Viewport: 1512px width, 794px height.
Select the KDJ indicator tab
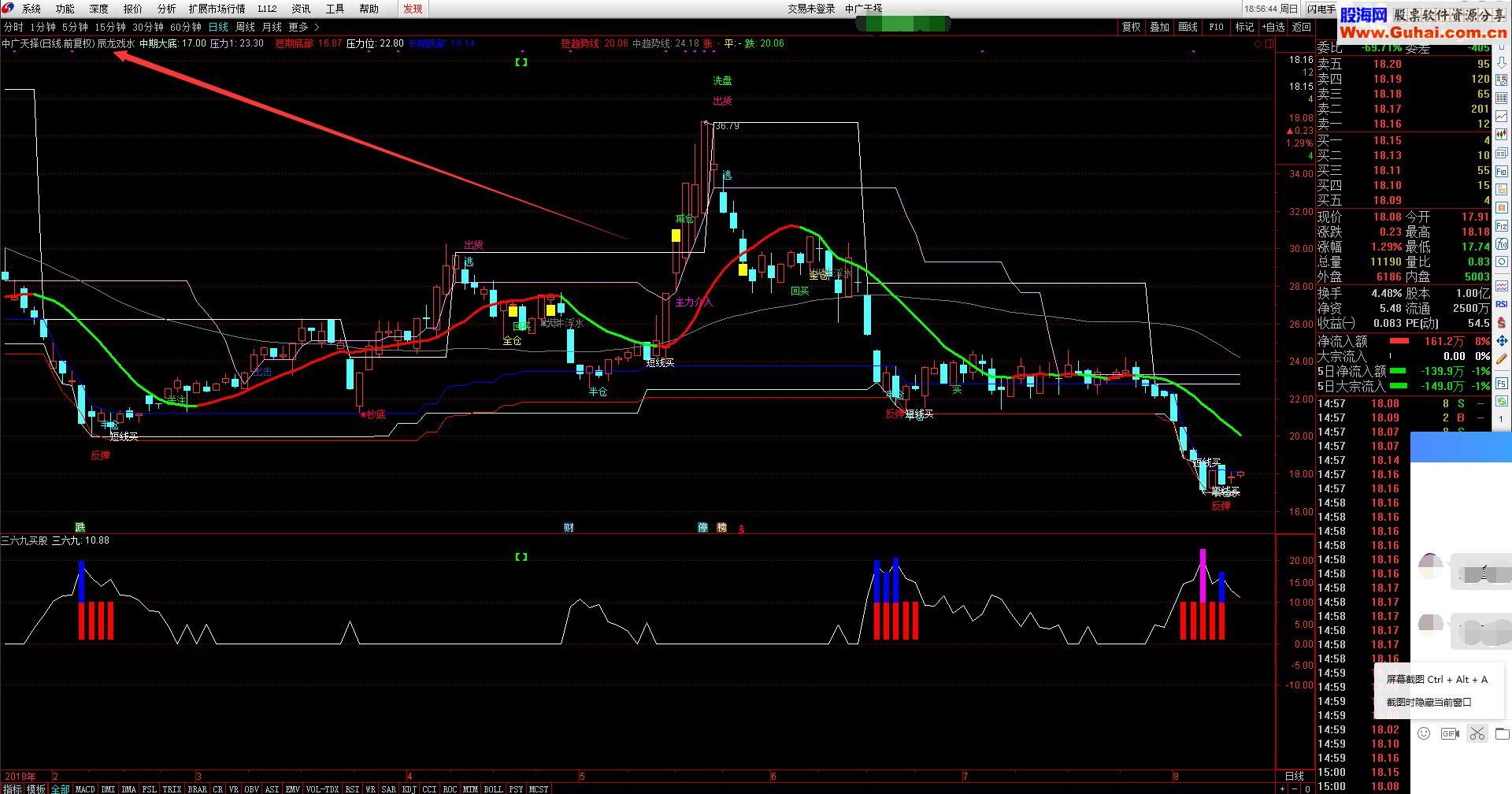point(409,788)
